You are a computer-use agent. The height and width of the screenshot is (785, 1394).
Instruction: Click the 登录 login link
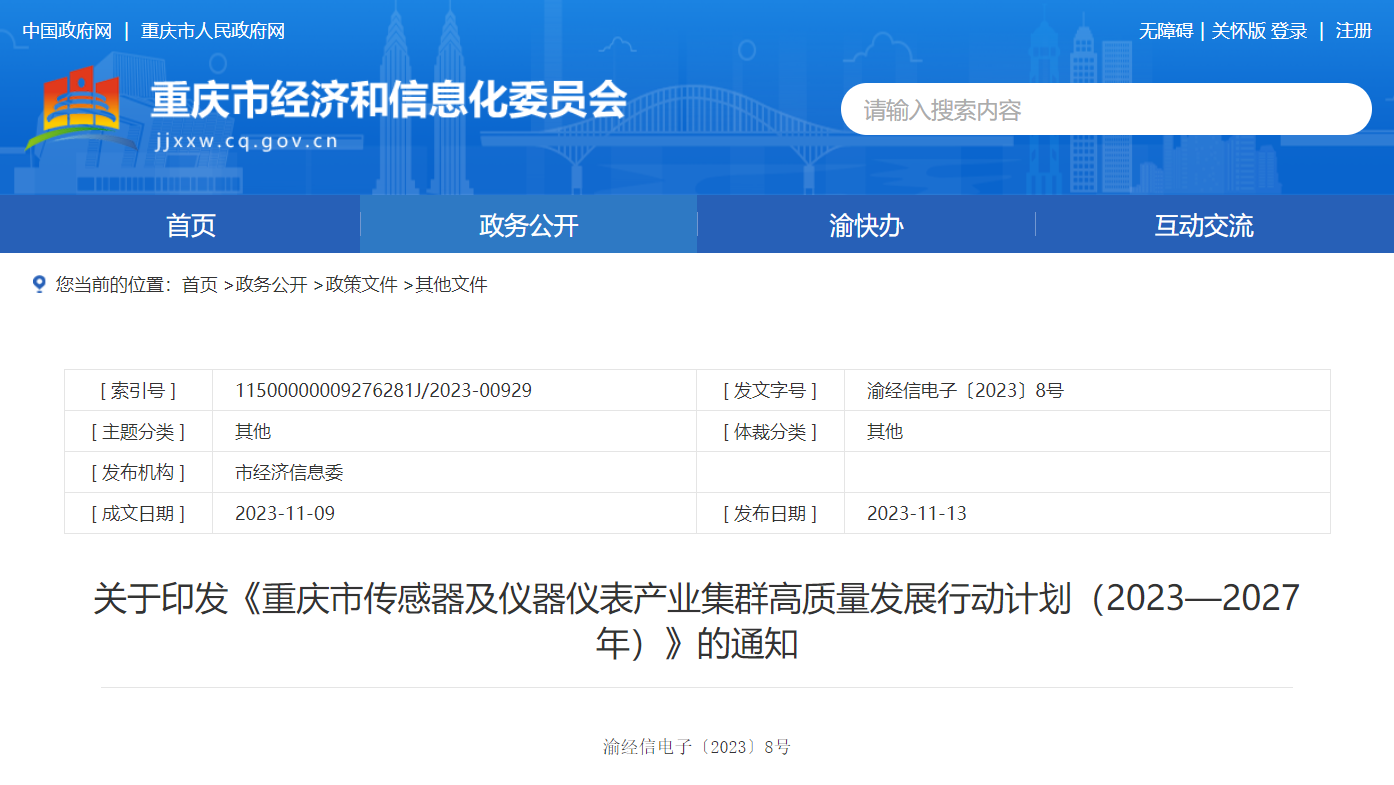point(1289,31)
